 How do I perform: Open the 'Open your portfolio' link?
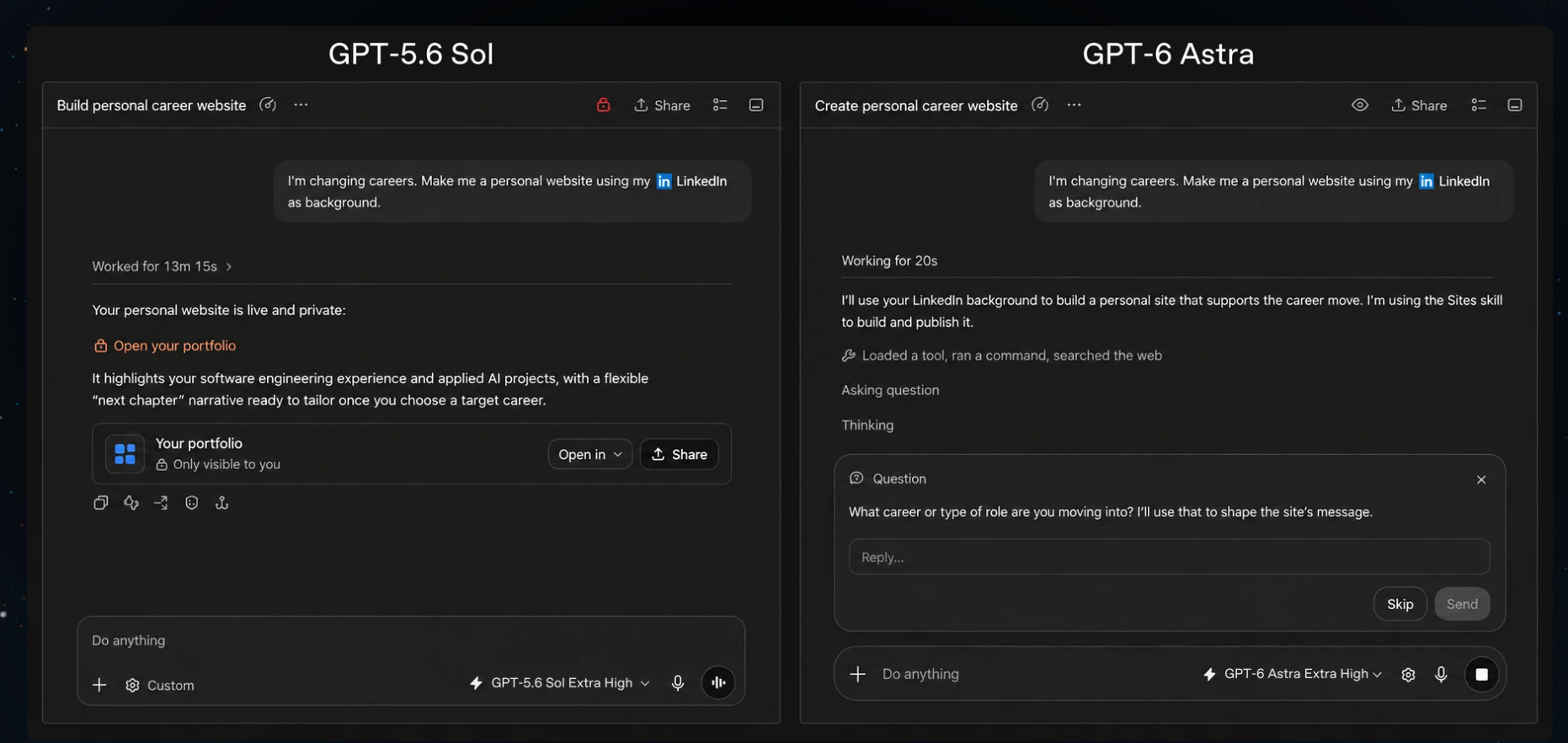(165, 345)
